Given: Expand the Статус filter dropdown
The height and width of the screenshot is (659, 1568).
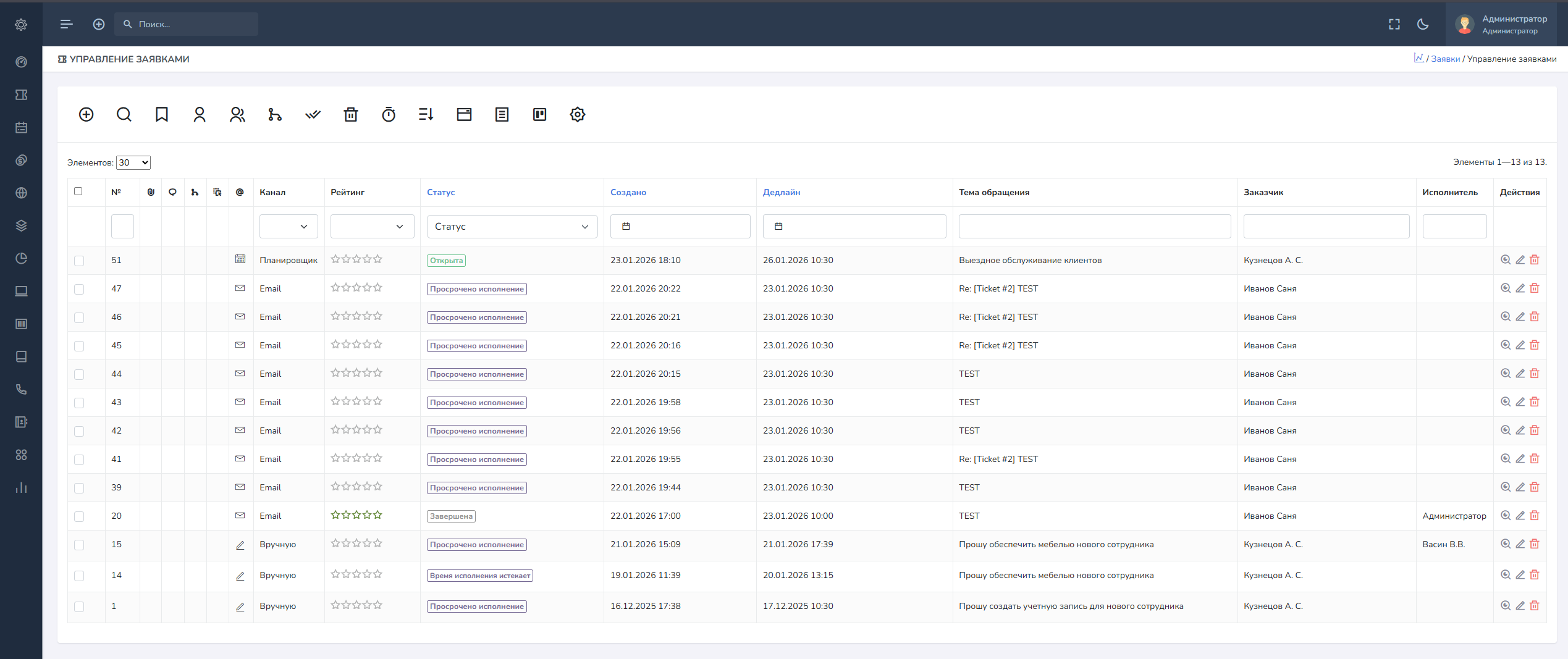Looking at the screenshot, I should click(x=512, y=227).
